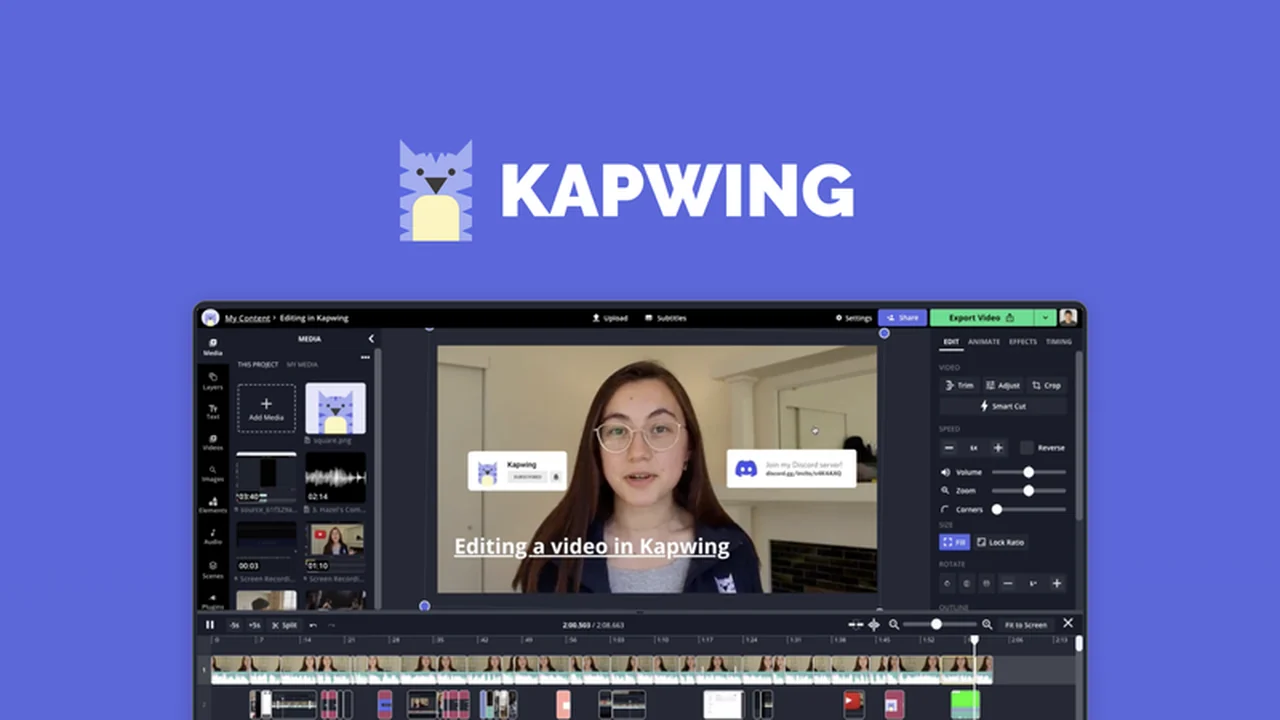Close the timeline with the X icon
The width and height of the screenshot is (1280, 720).
point(1068,623)
